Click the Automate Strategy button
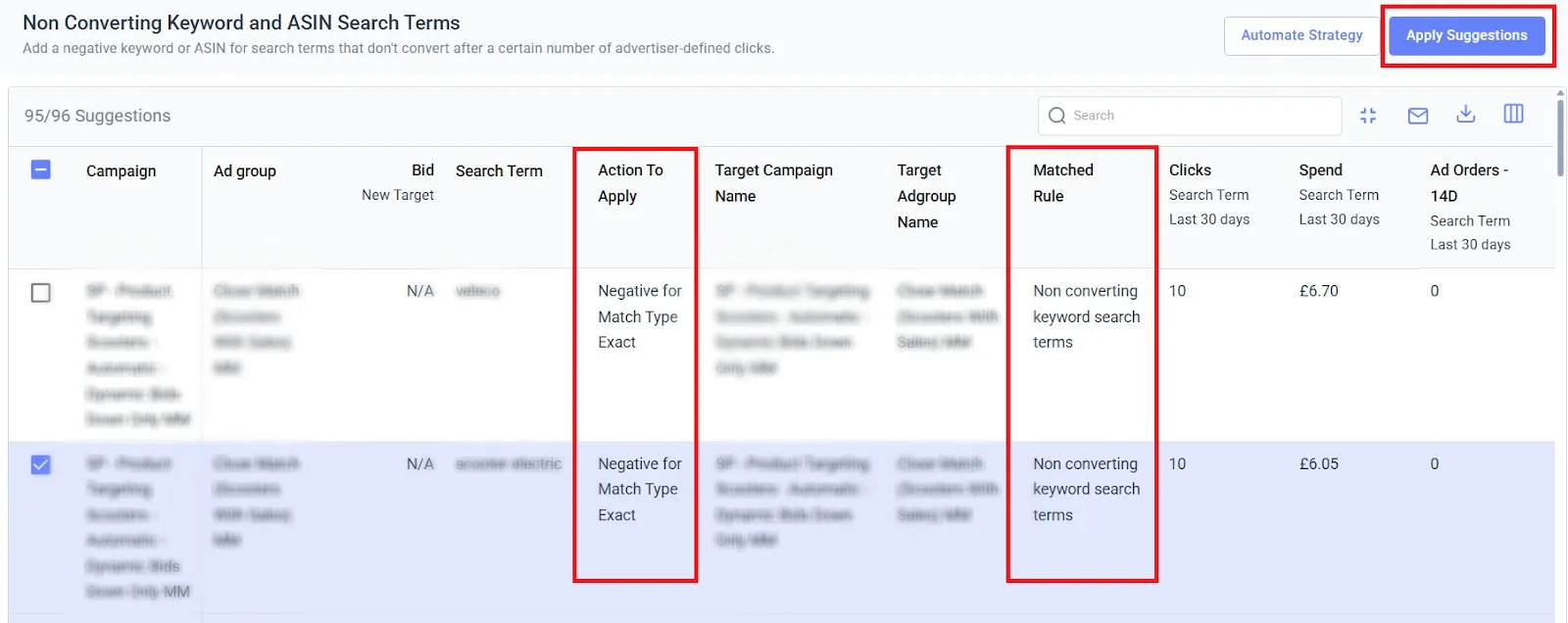 click(x=1301, y=35)
